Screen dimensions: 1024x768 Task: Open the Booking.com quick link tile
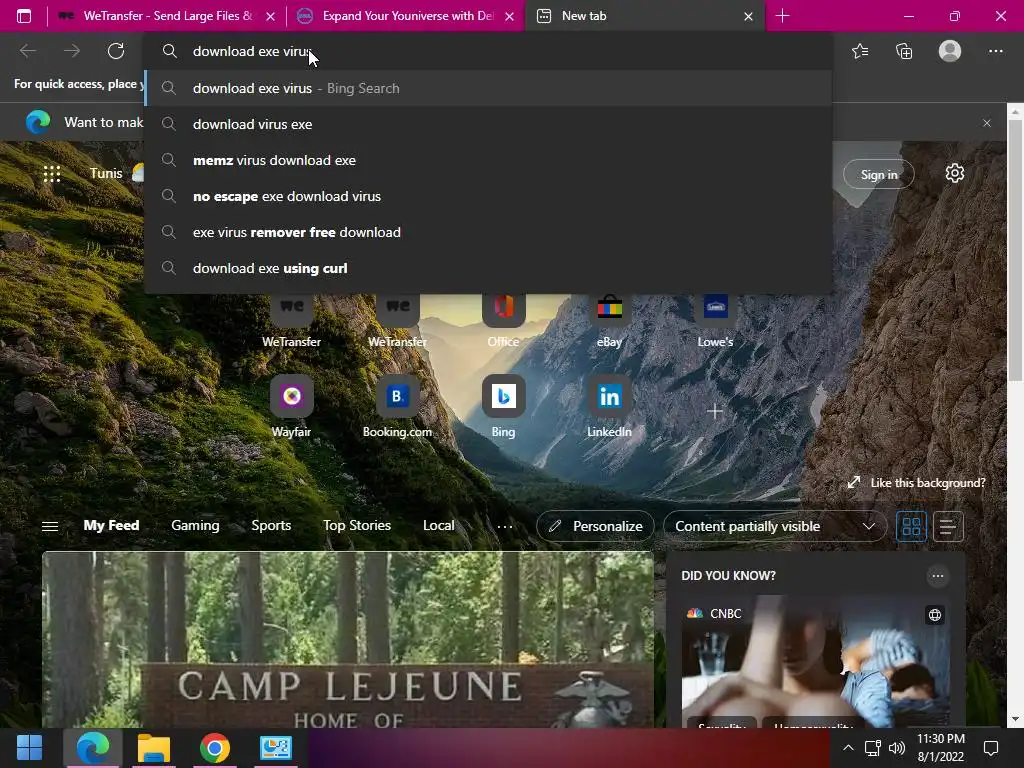pos(397,406)
